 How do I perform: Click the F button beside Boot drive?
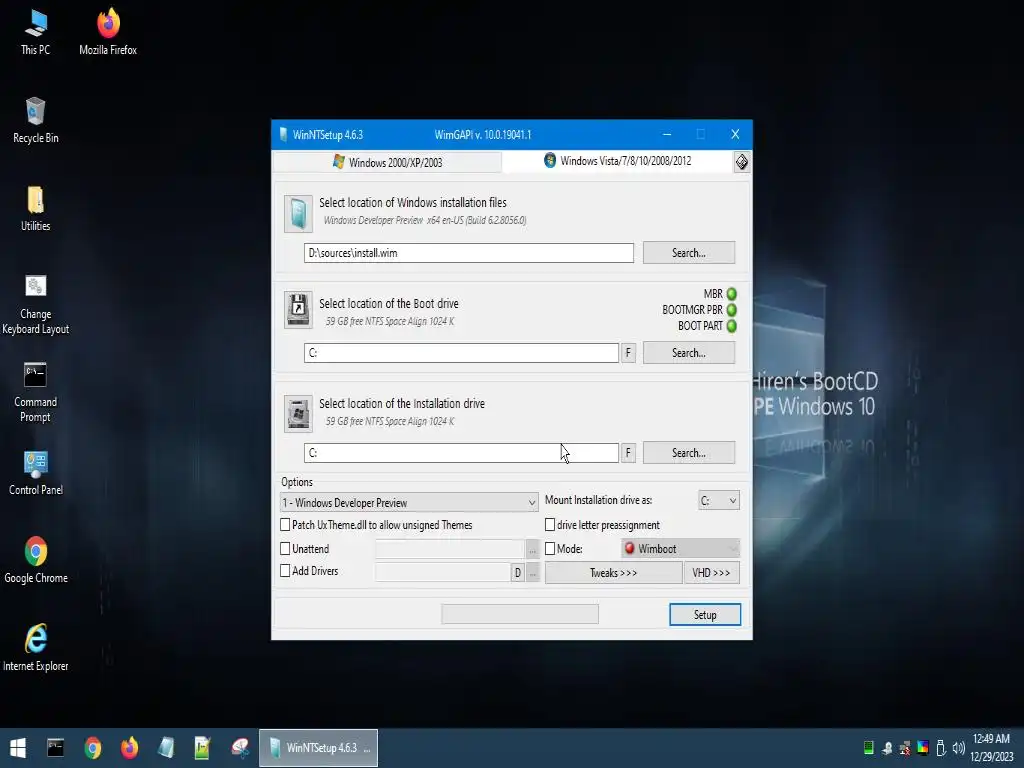pos(628,353)
